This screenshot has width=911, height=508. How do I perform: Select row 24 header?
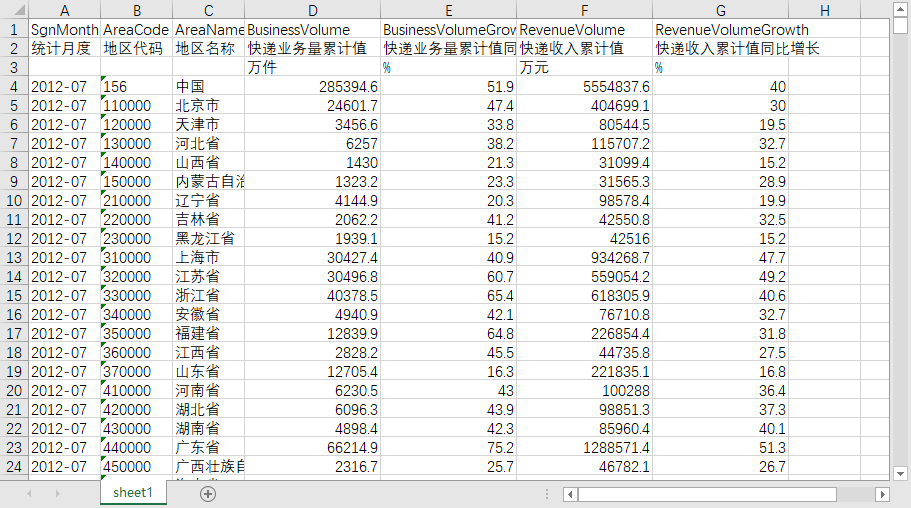pos(15,466)
